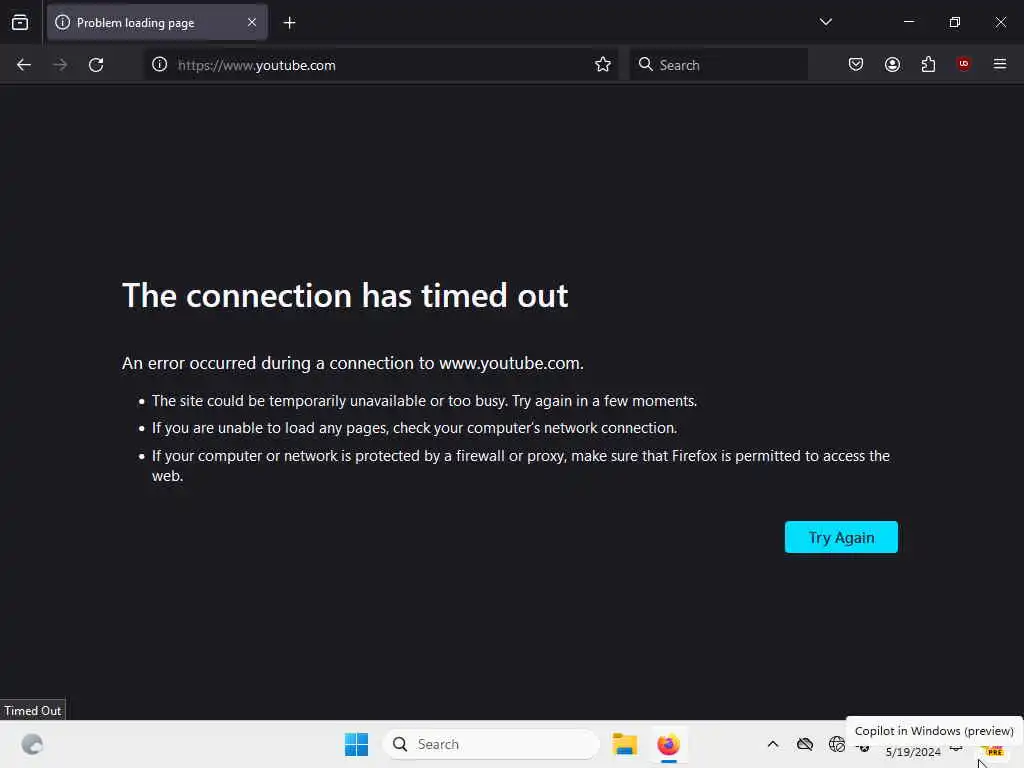1024x768 pixels.
Task: Save page to Pocket
Action: [x=856, y=65]
